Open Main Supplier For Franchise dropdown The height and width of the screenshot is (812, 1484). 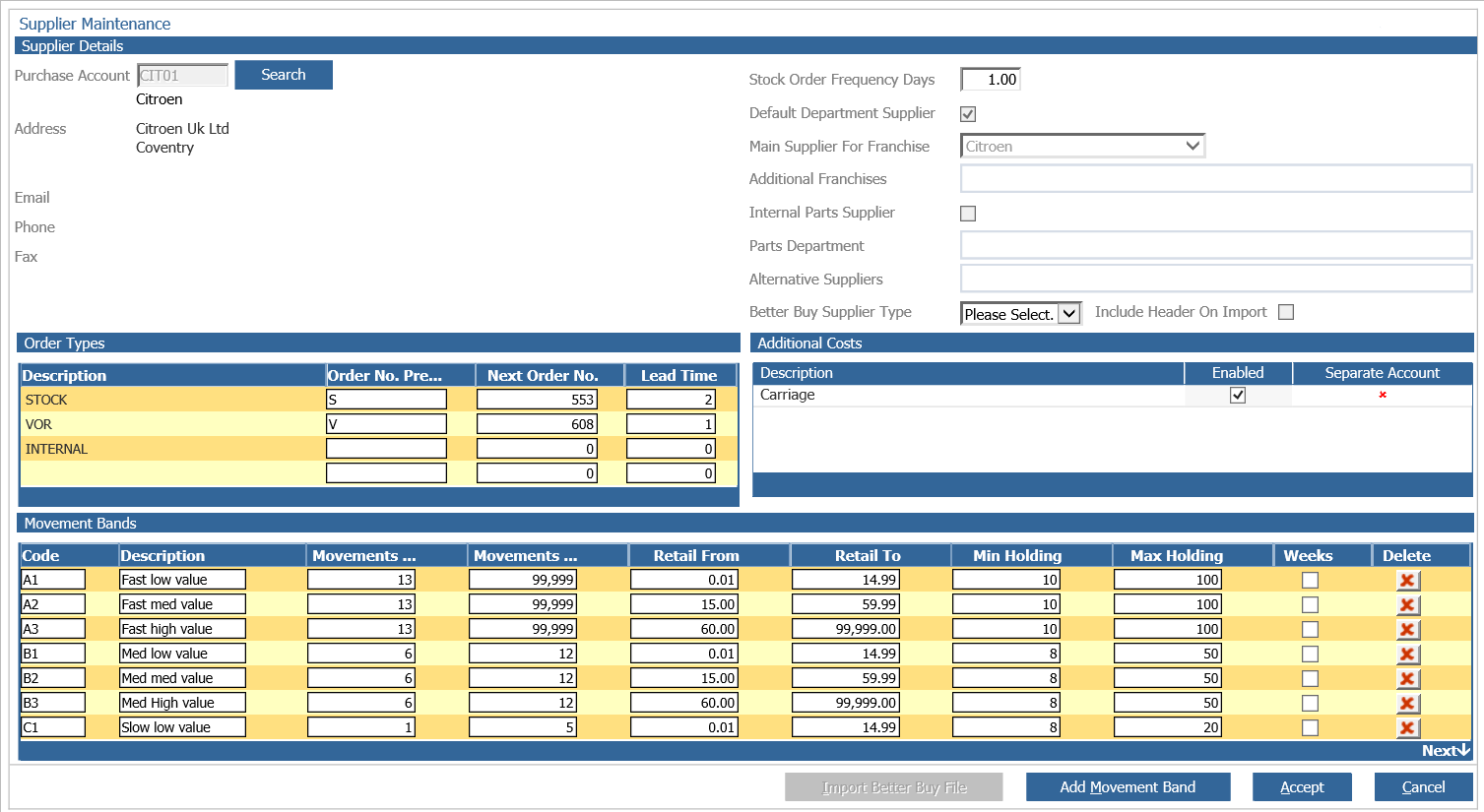[x=1082, y=146]
